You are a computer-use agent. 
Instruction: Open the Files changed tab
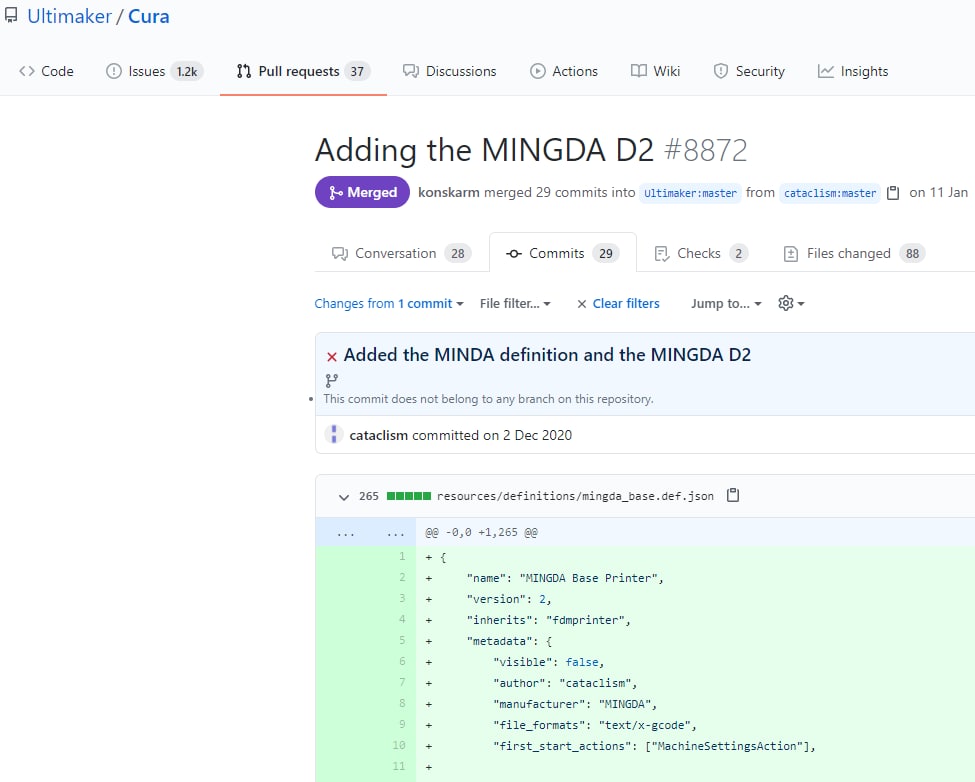854,254
